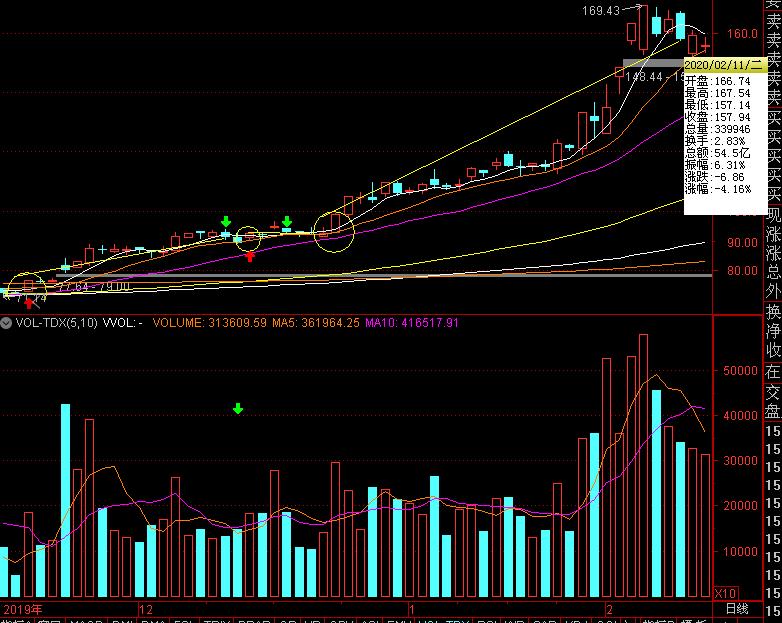Click the 160.0 price axis label
Image resolution: width=782 pixels, height=623 pixels.
[742, 34]
